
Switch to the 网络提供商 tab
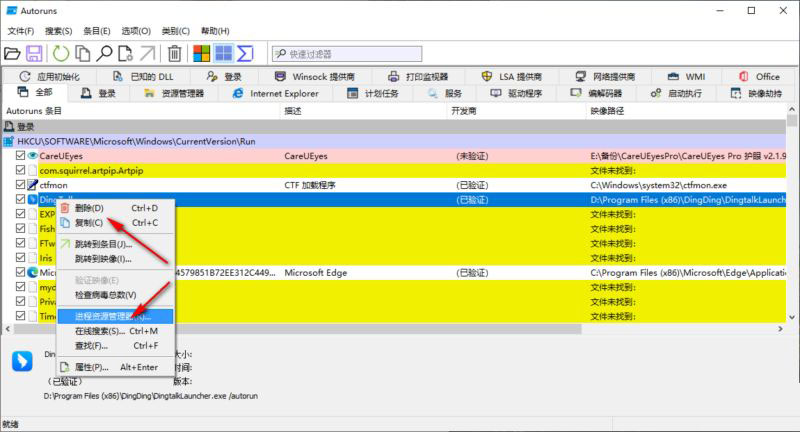605,77
